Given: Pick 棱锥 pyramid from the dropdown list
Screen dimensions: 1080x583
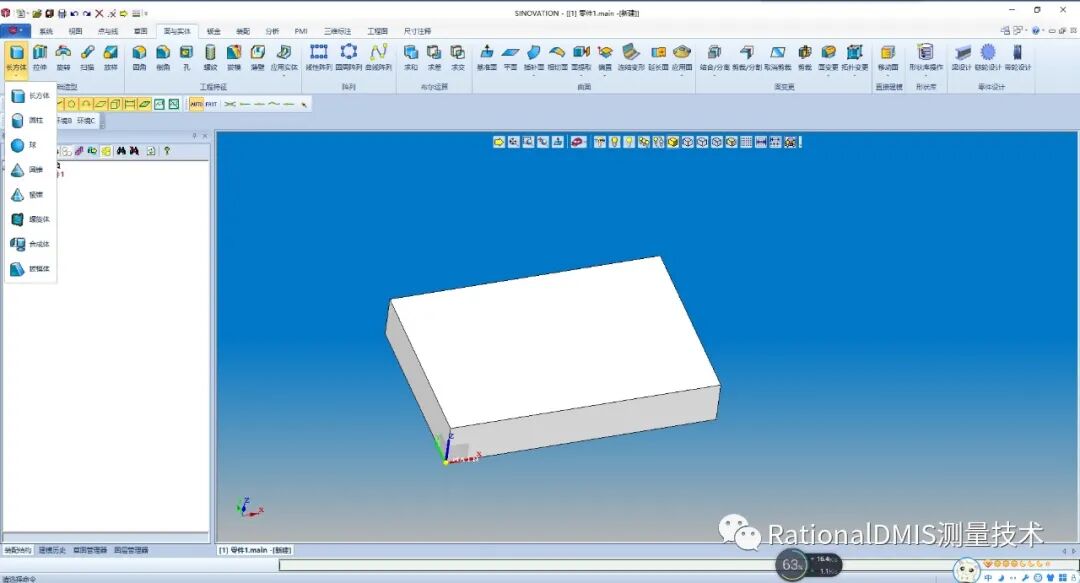Looking at the screenshot, I should [x=30, y=194].
